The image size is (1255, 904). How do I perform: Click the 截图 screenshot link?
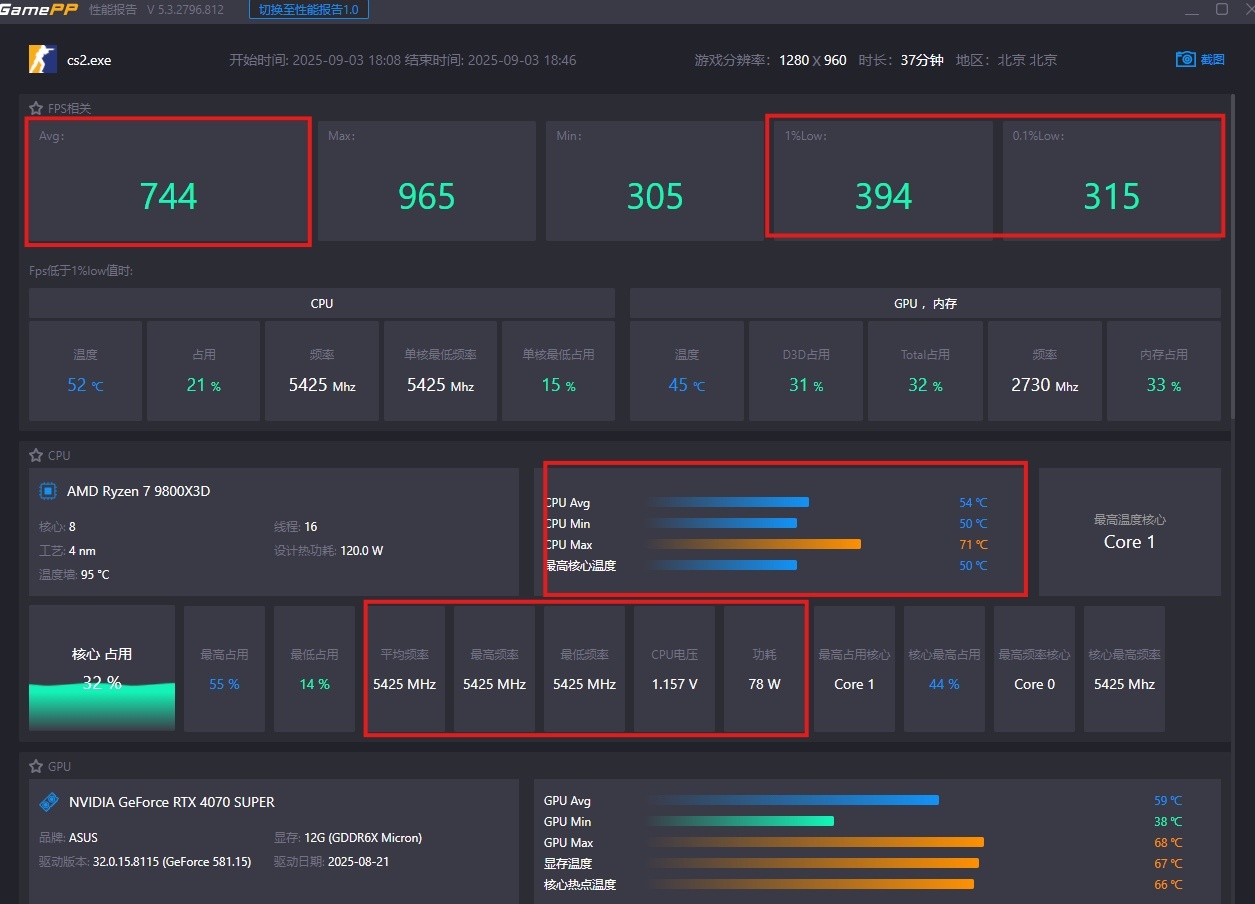[x=1212, y=60]
